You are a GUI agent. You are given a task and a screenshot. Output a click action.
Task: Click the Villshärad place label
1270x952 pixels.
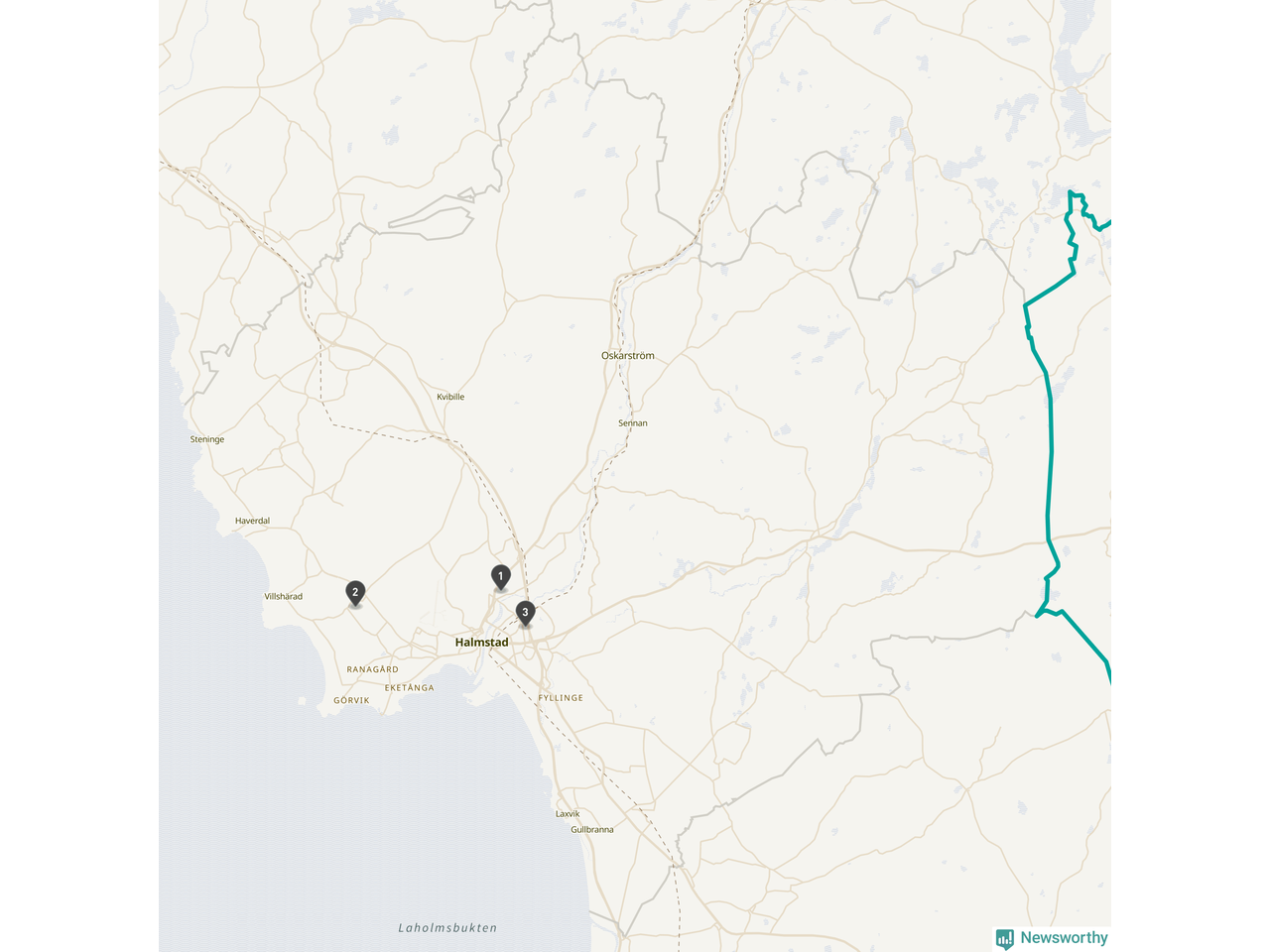pos(284,596)
